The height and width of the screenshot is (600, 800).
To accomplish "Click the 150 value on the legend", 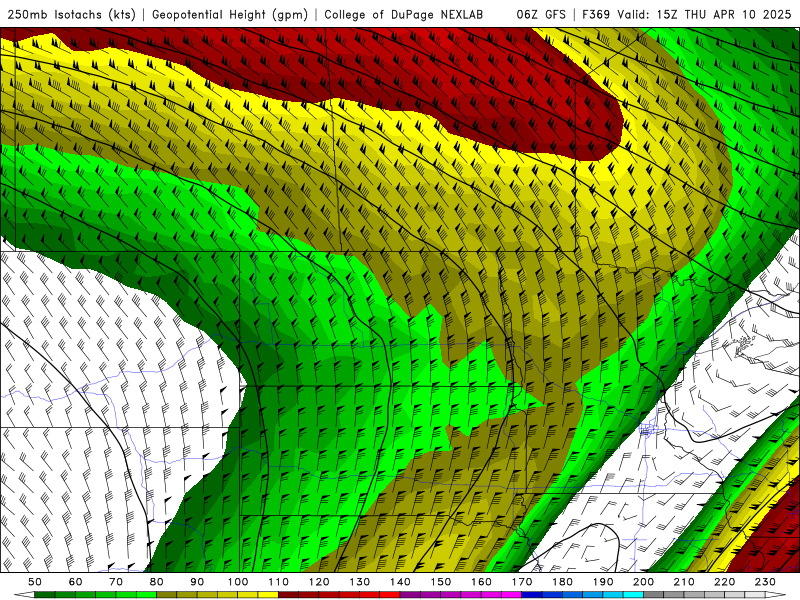I will coord(441,582).
